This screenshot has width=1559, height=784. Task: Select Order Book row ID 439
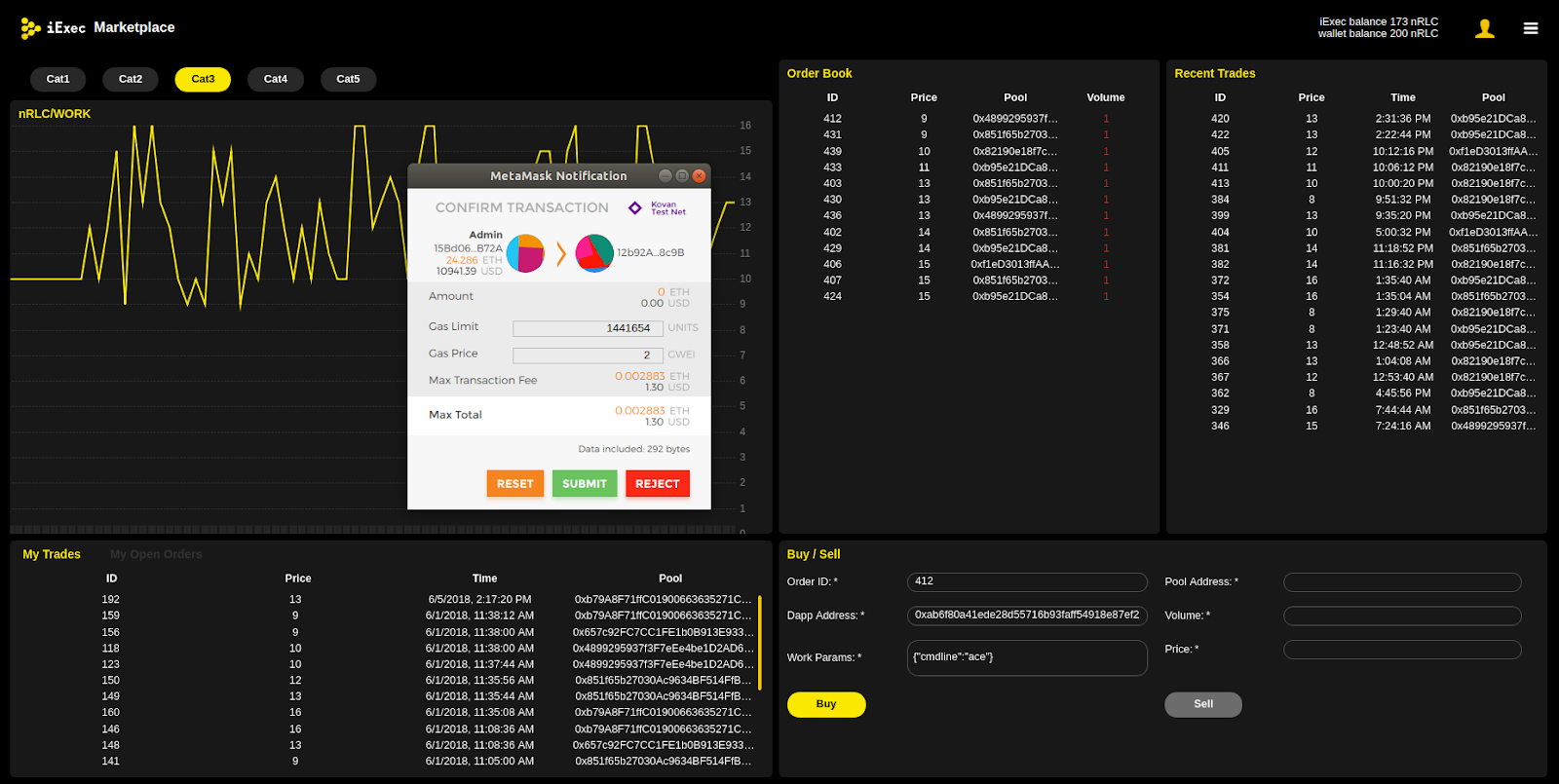click(x=970, y=151)
